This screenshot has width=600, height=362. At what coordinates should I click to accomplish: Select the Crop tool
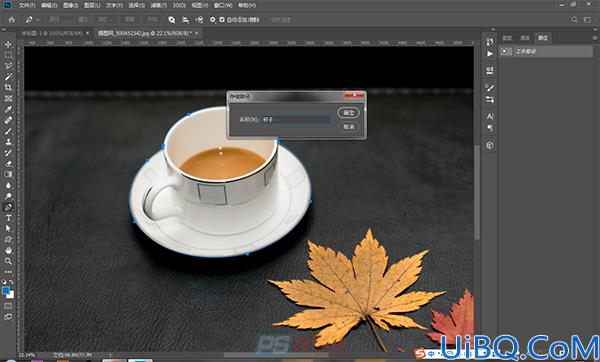(8, 88)
